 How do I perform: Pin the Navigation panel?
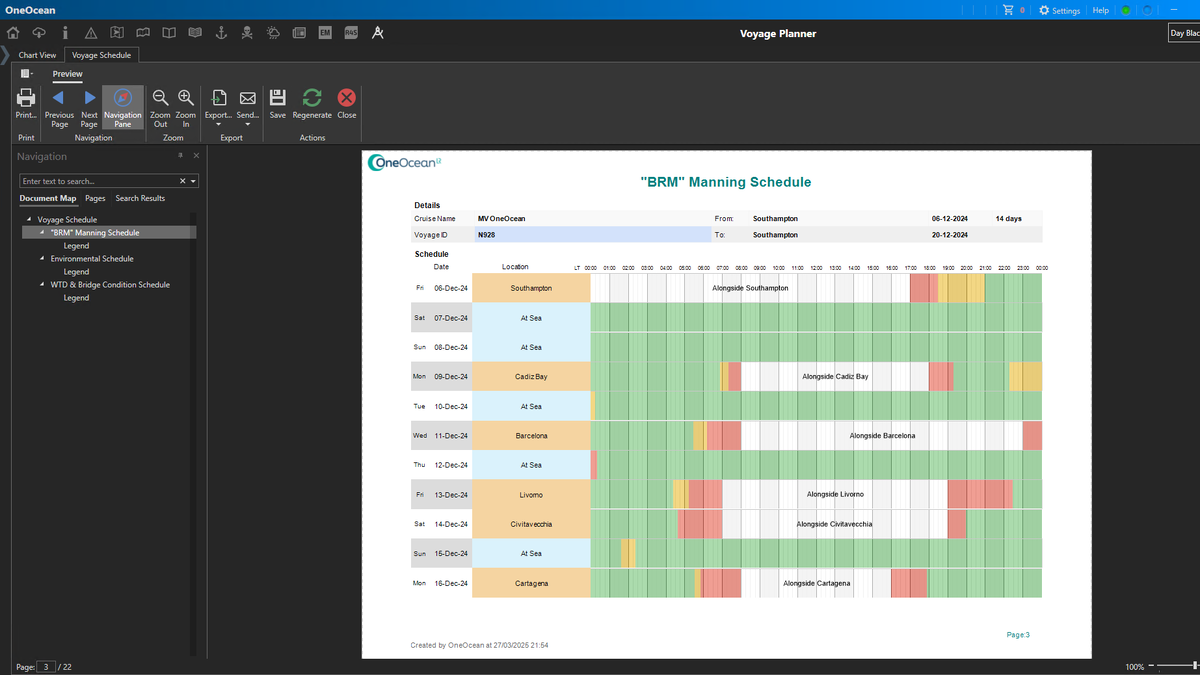point(181,156)
